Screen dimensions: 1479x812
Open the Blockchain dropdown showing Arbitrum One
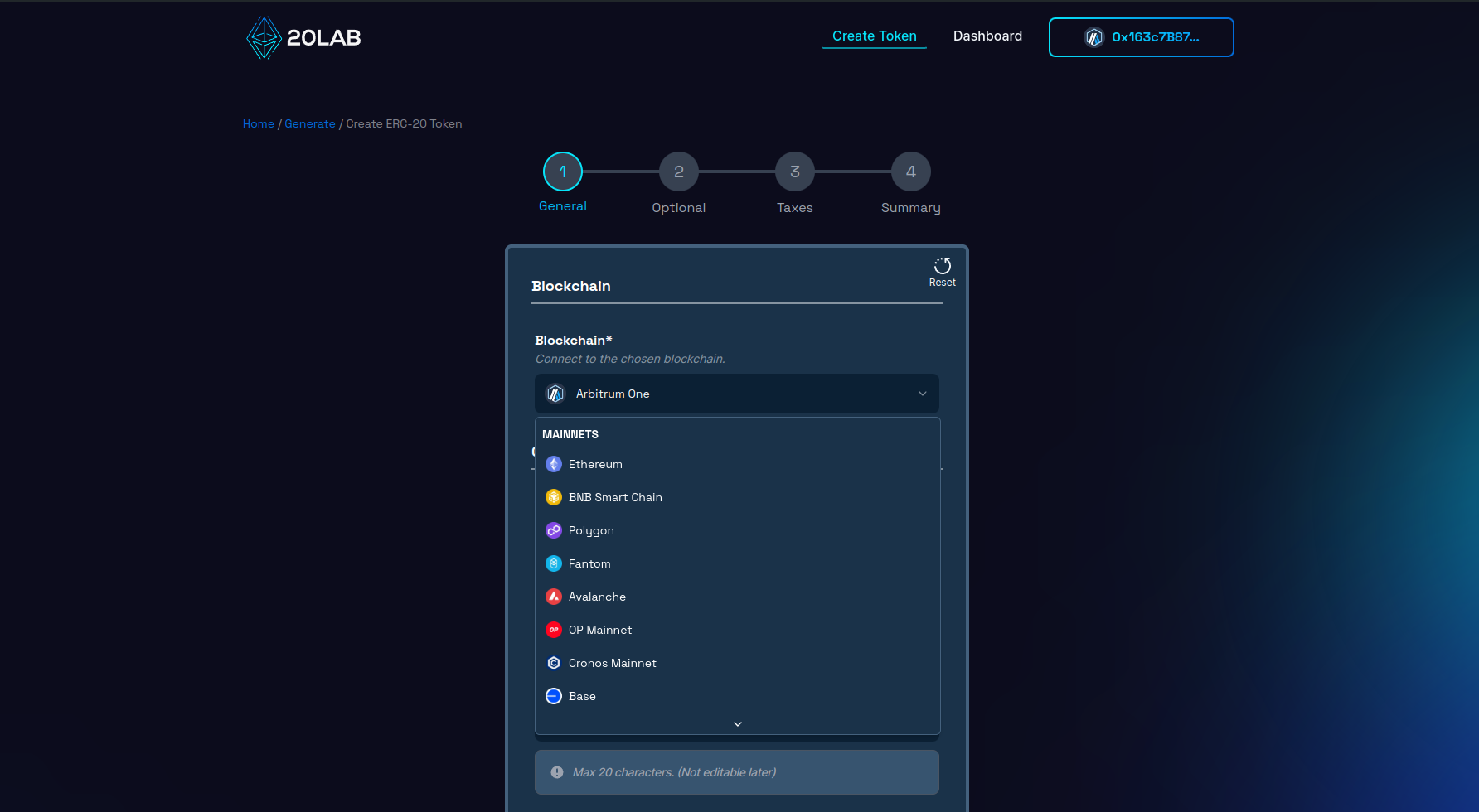[x=737, y=394]
